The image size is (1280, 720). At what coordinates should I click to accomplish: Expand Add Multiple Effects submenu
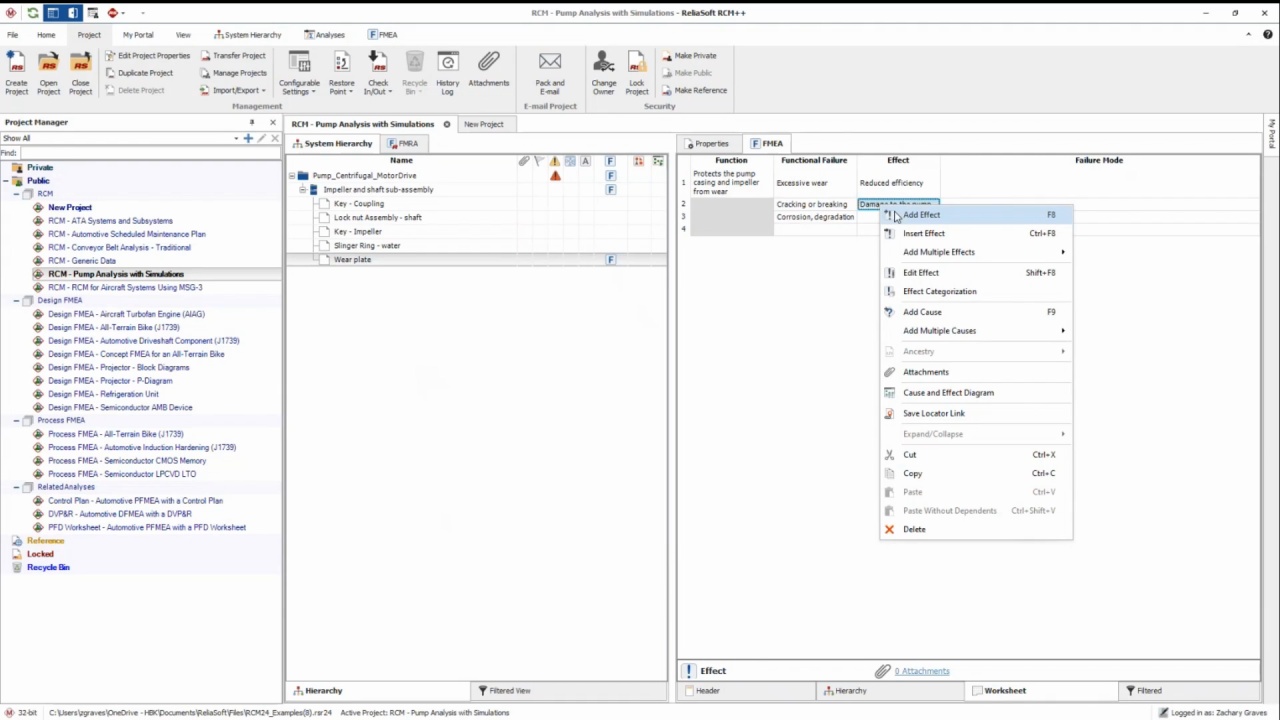pos(975,252)
